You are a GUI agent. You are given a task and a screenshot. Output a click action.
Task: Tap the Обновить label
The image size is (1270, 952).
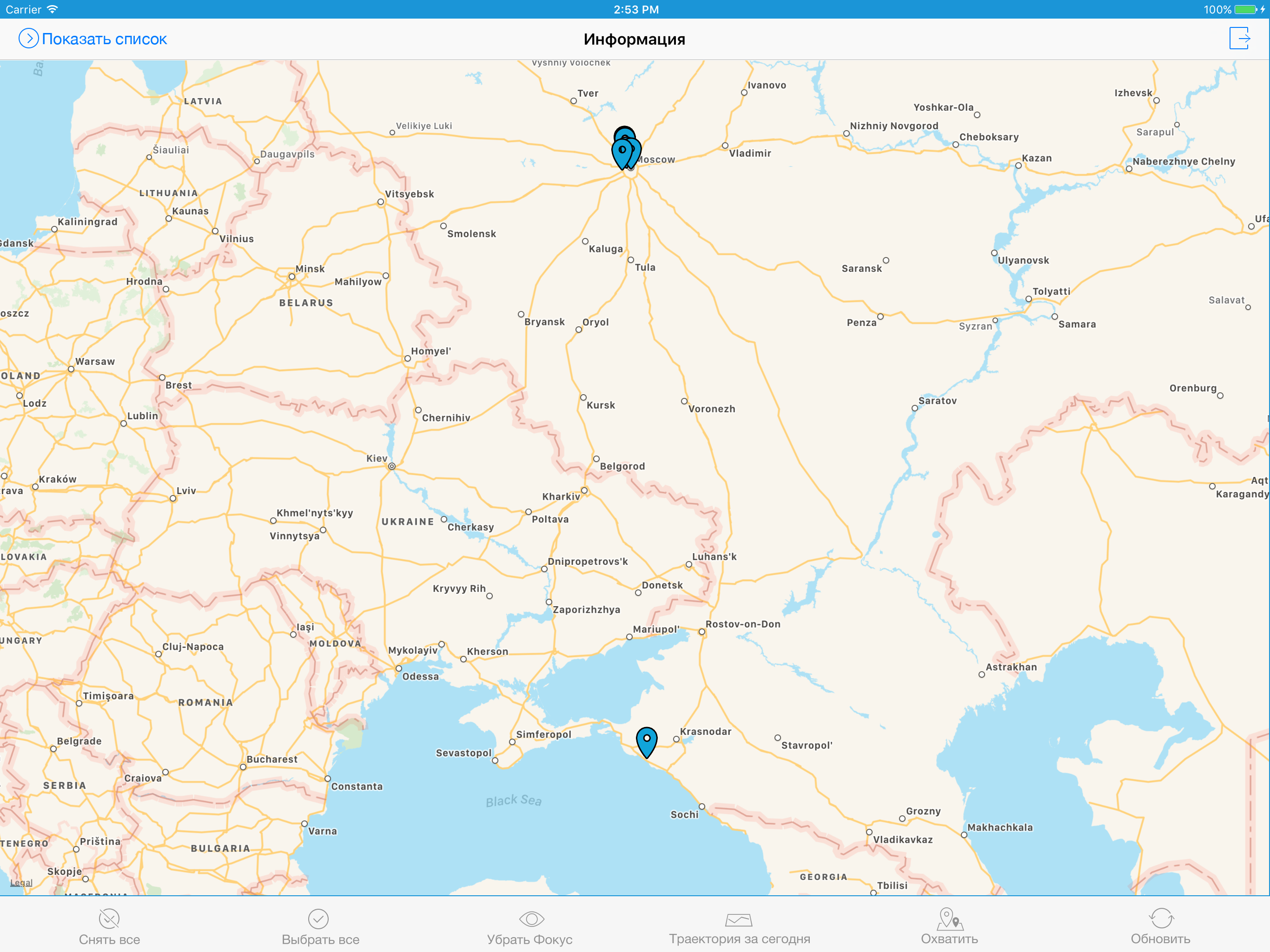tap(1160, 939)
